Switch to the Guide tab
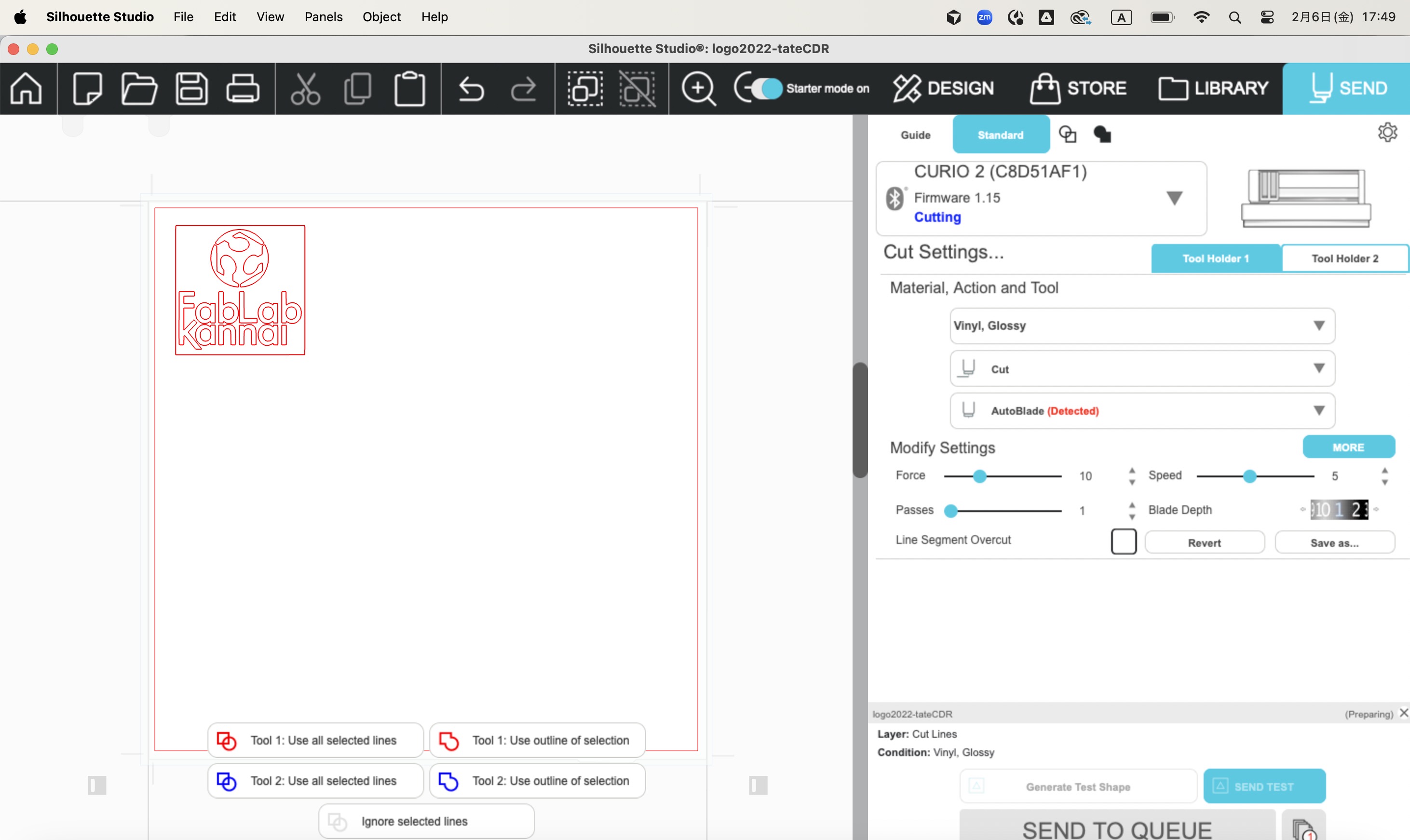The image size is (1410, 840). tap(915, 135)
